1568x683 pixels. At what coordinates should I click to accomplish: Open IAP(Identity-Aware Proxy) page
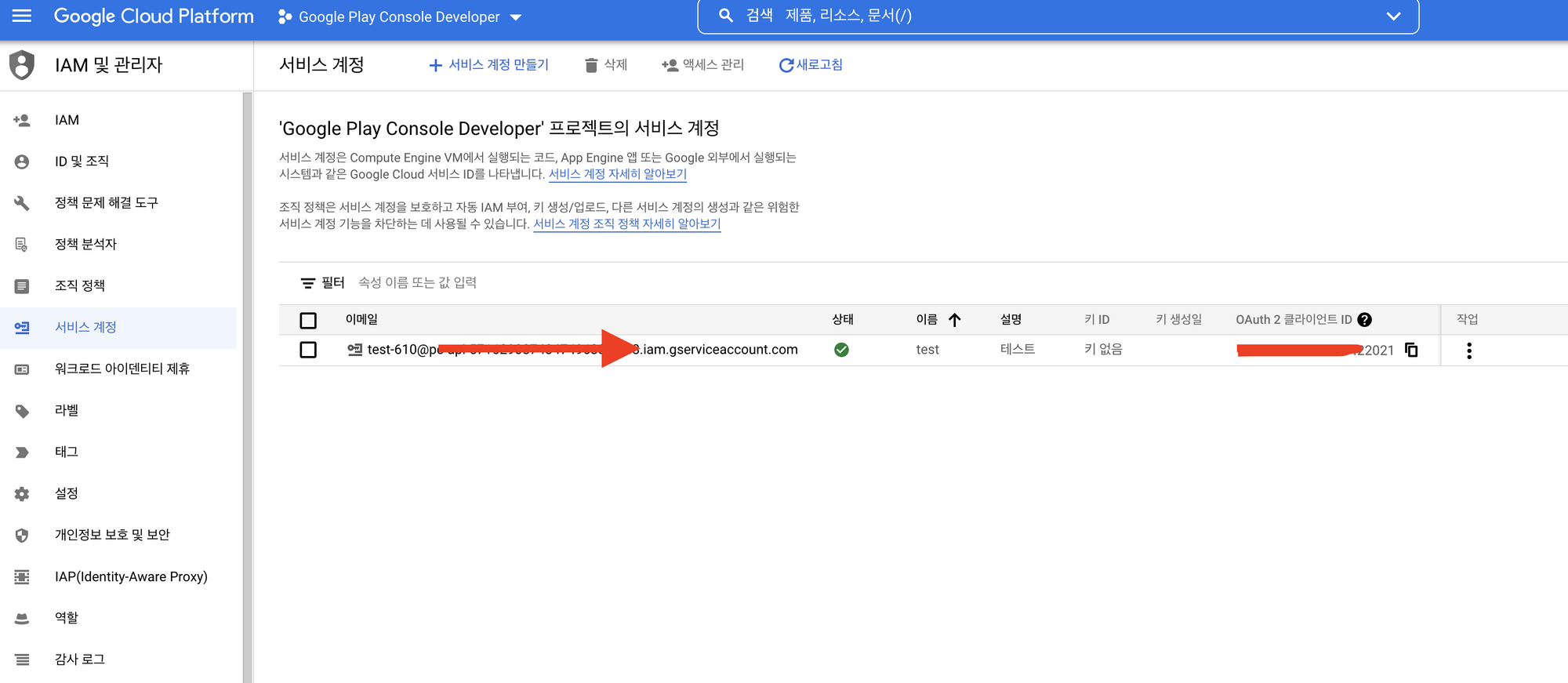point(131,576)
